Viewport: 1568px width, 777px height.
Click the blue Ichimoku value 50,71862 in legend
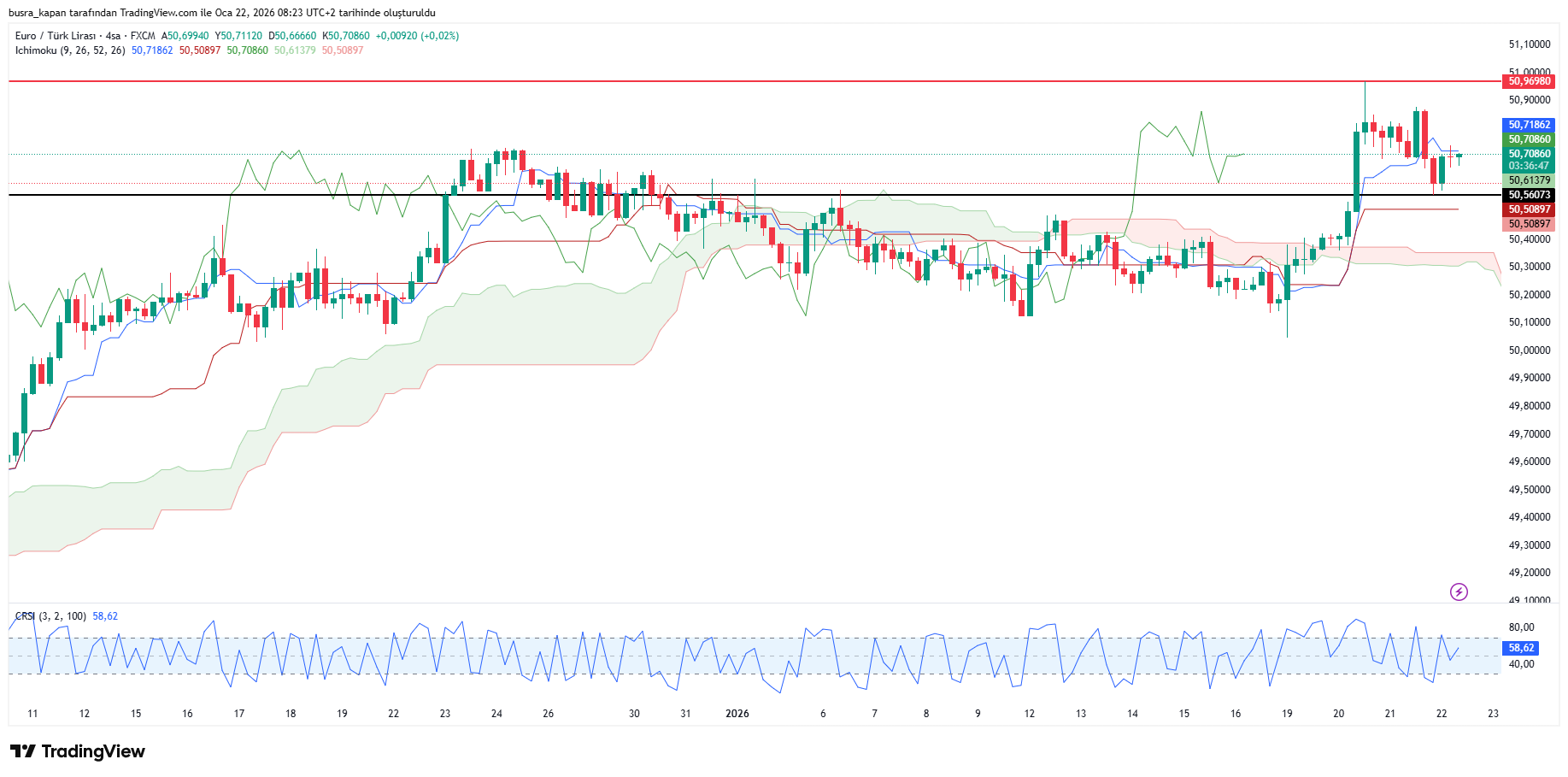tap(152, 50)
